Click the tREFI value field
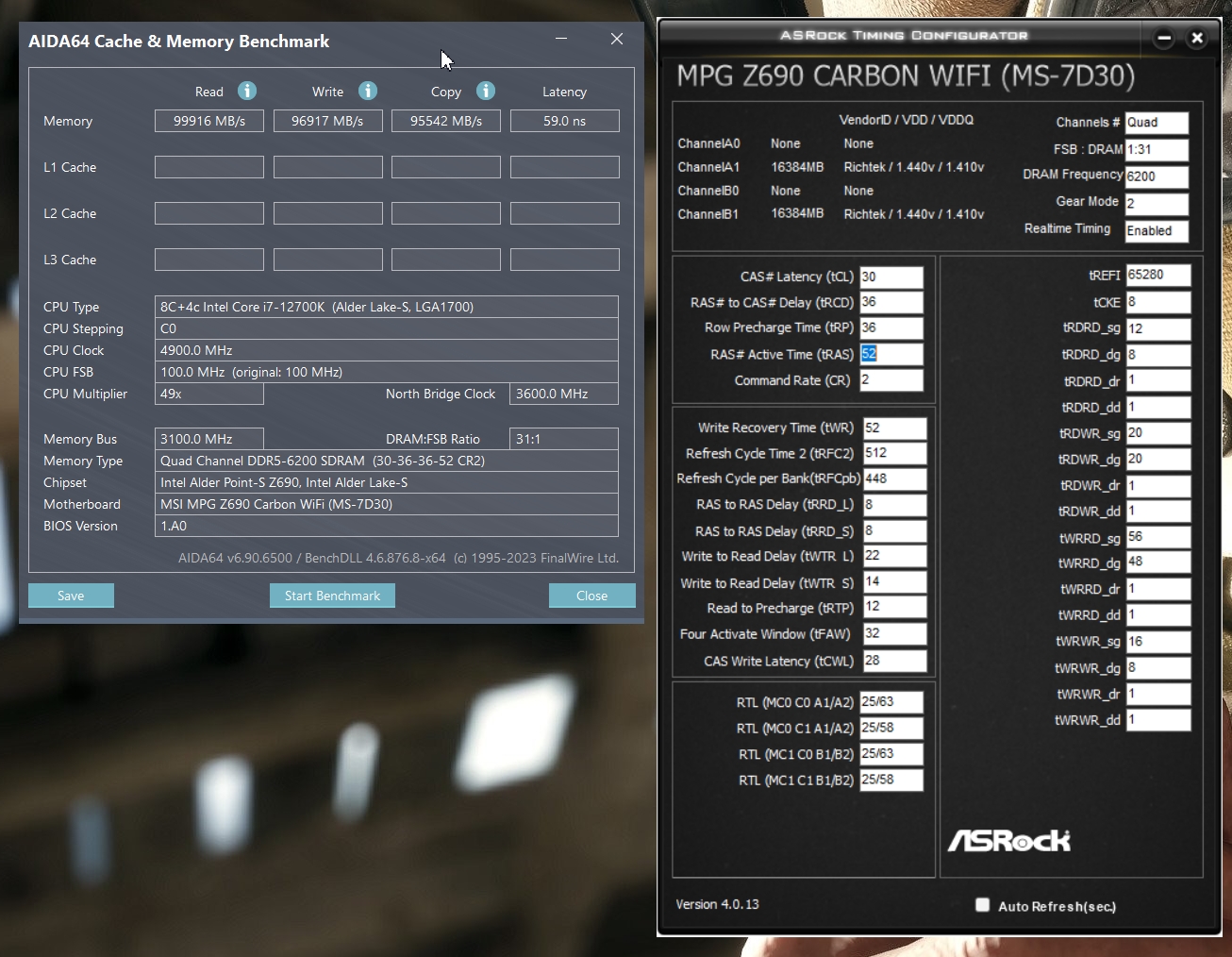The image size is (1232, 957). pyautogui.click(x=1157, y=275)
